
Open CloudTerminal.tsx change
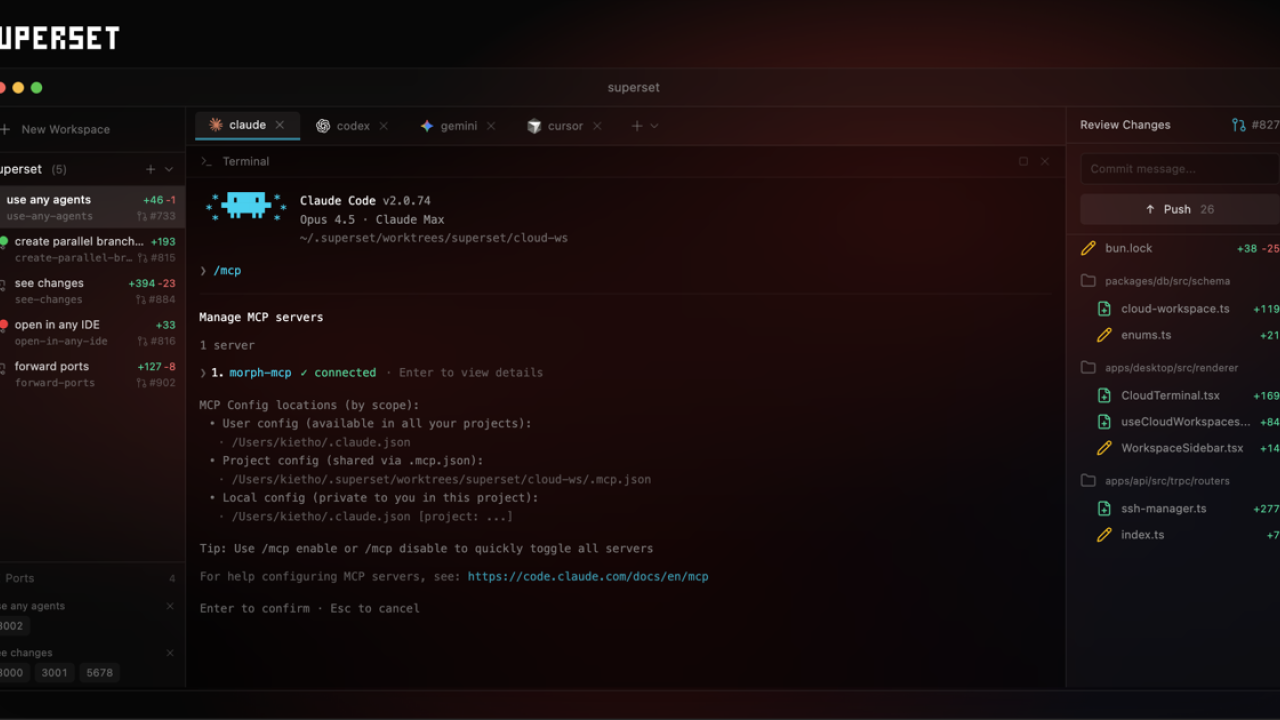click(1170, 396)
